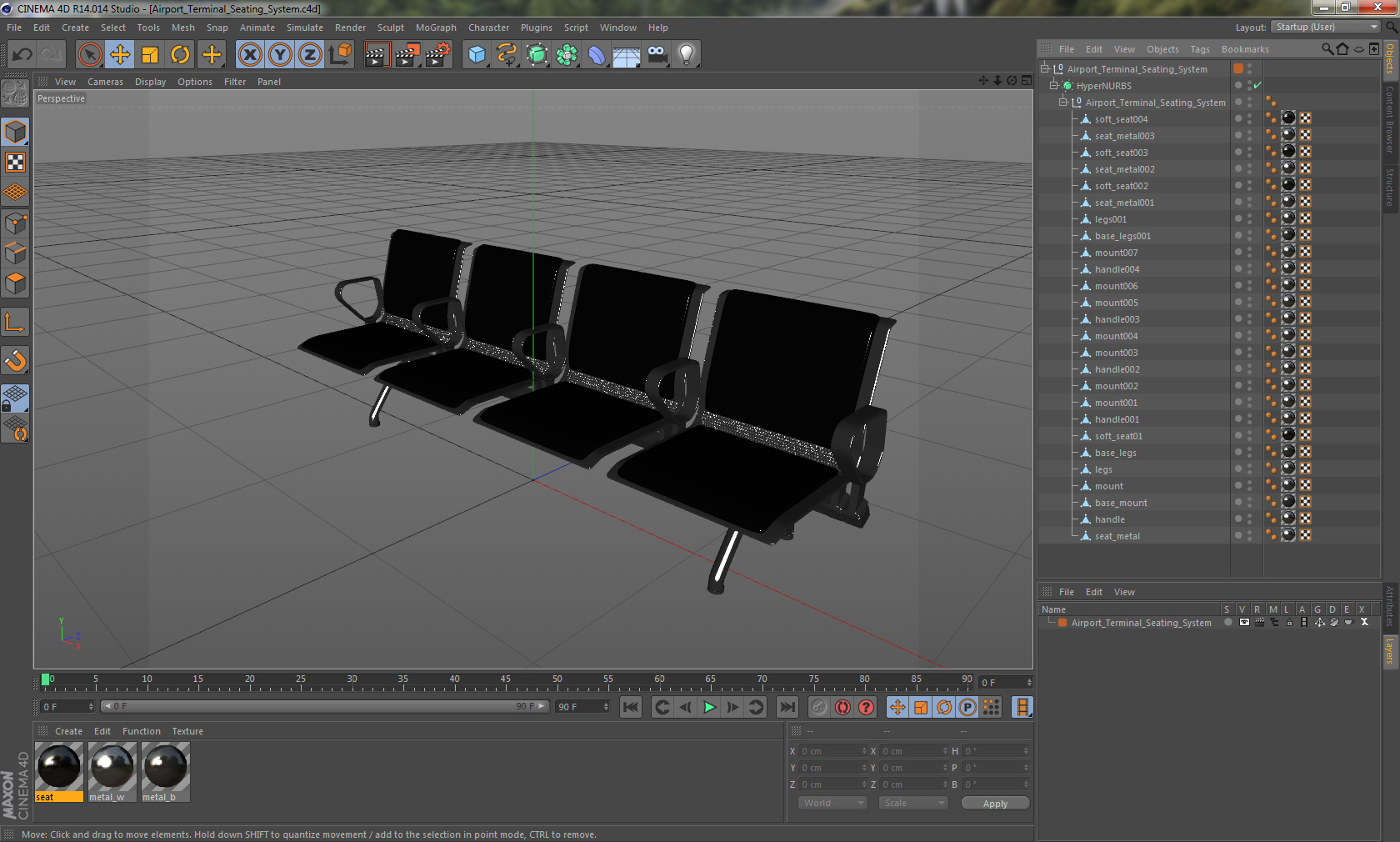Enable the Axis tool
Image resolution: width=1400 pixels, height=842 pixels.
coord(15,322)
